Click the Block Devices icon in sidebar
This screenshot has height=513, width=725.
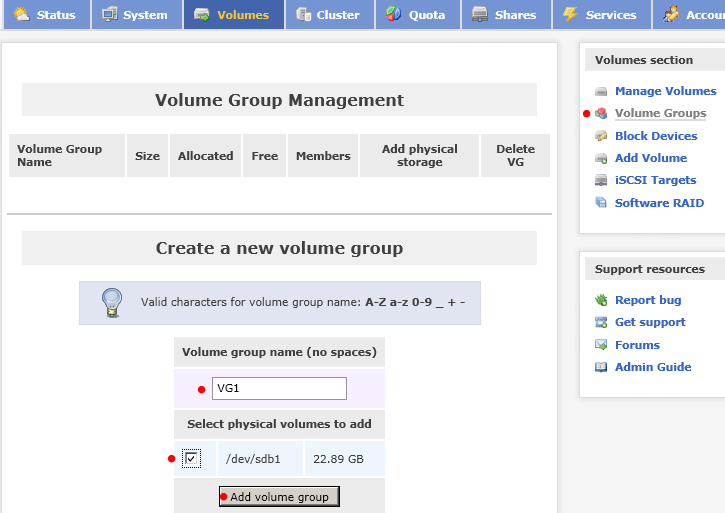(x=601, y=136)
